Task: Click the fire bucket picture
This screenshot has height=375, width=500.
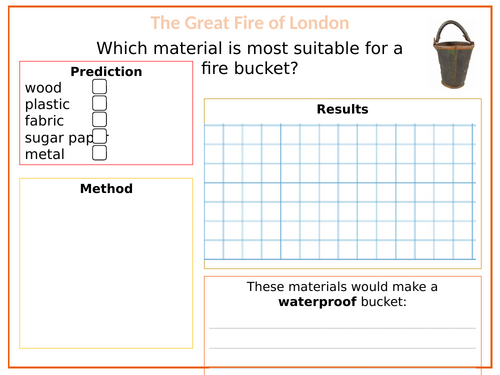Action: 454,54
